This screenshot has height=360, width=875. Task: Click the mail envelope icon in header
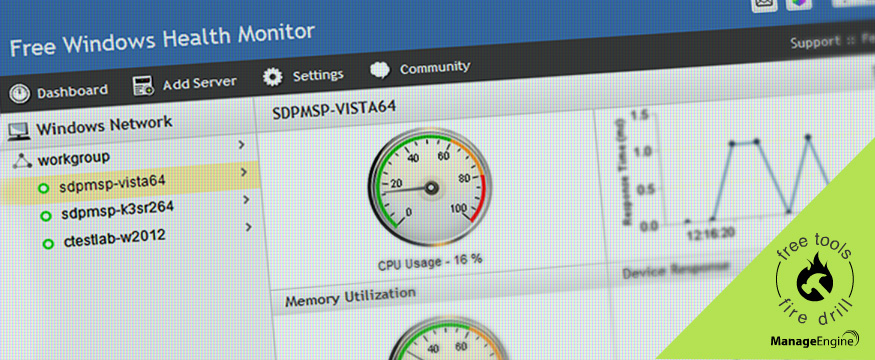coord(763,4)
